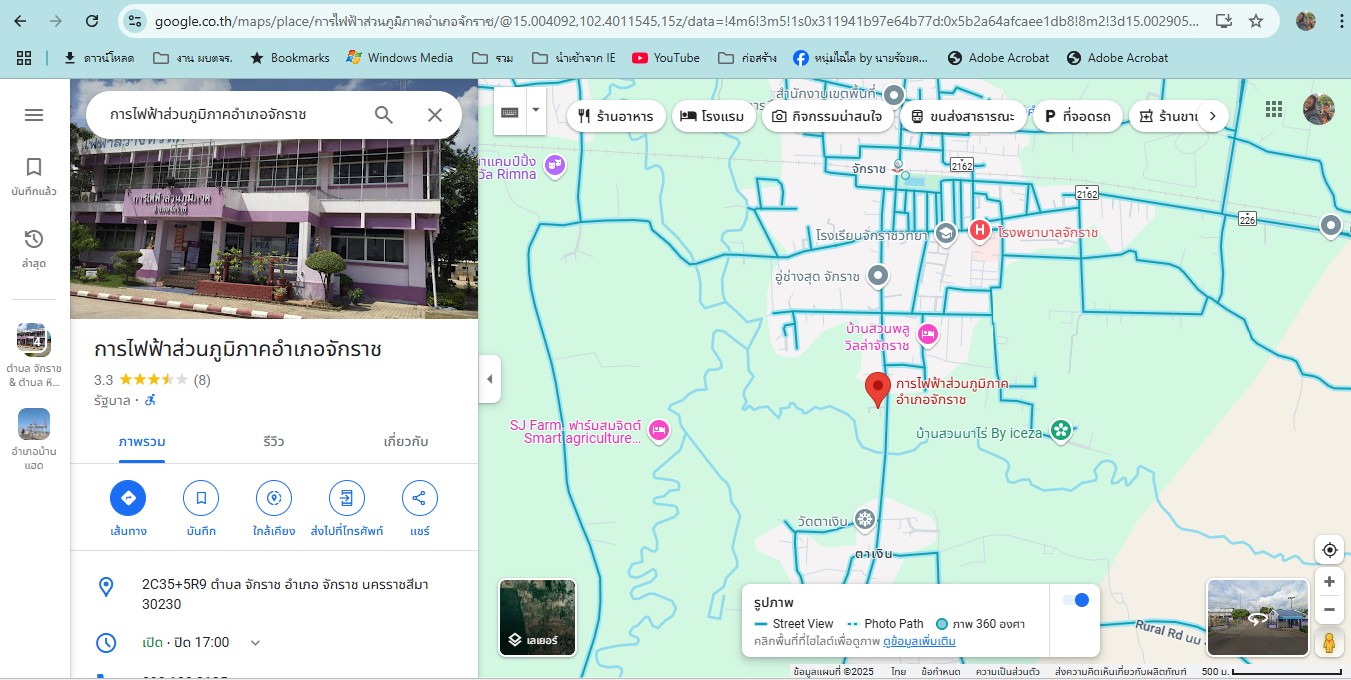Screen dimensions: 1351x680
Task: Open the YouTube bookmark
Action: click(x=666, y=58)
